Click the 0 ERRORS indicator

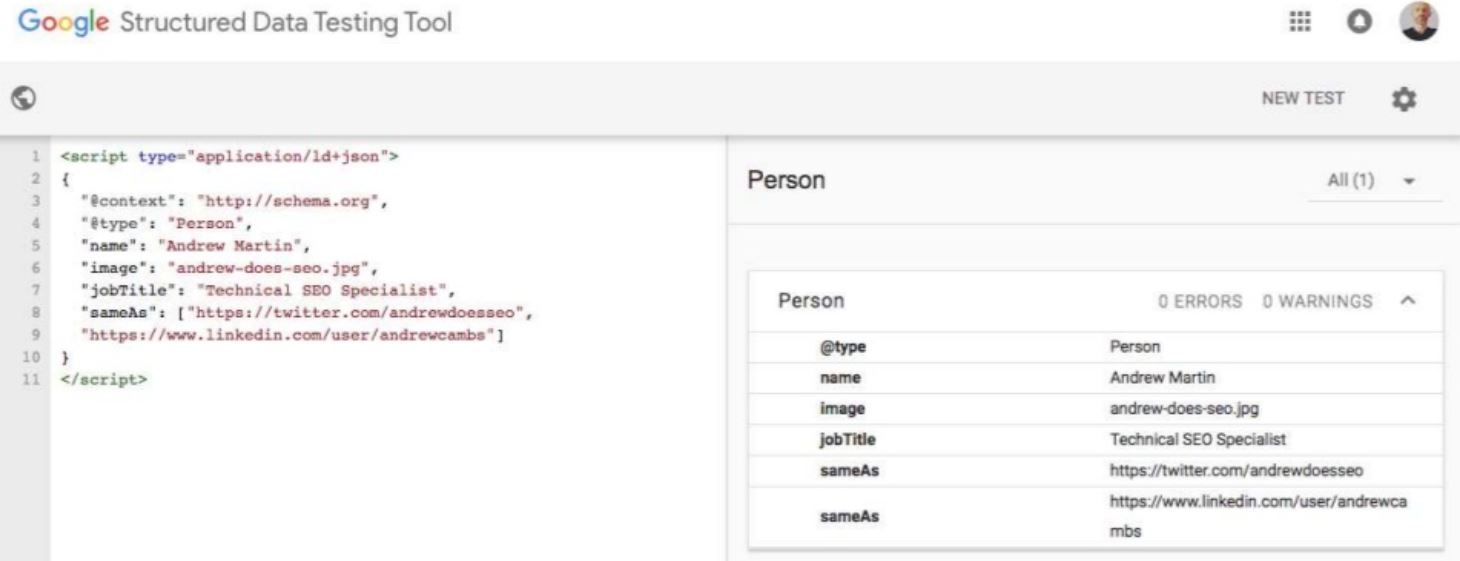tap(1200, 301)
